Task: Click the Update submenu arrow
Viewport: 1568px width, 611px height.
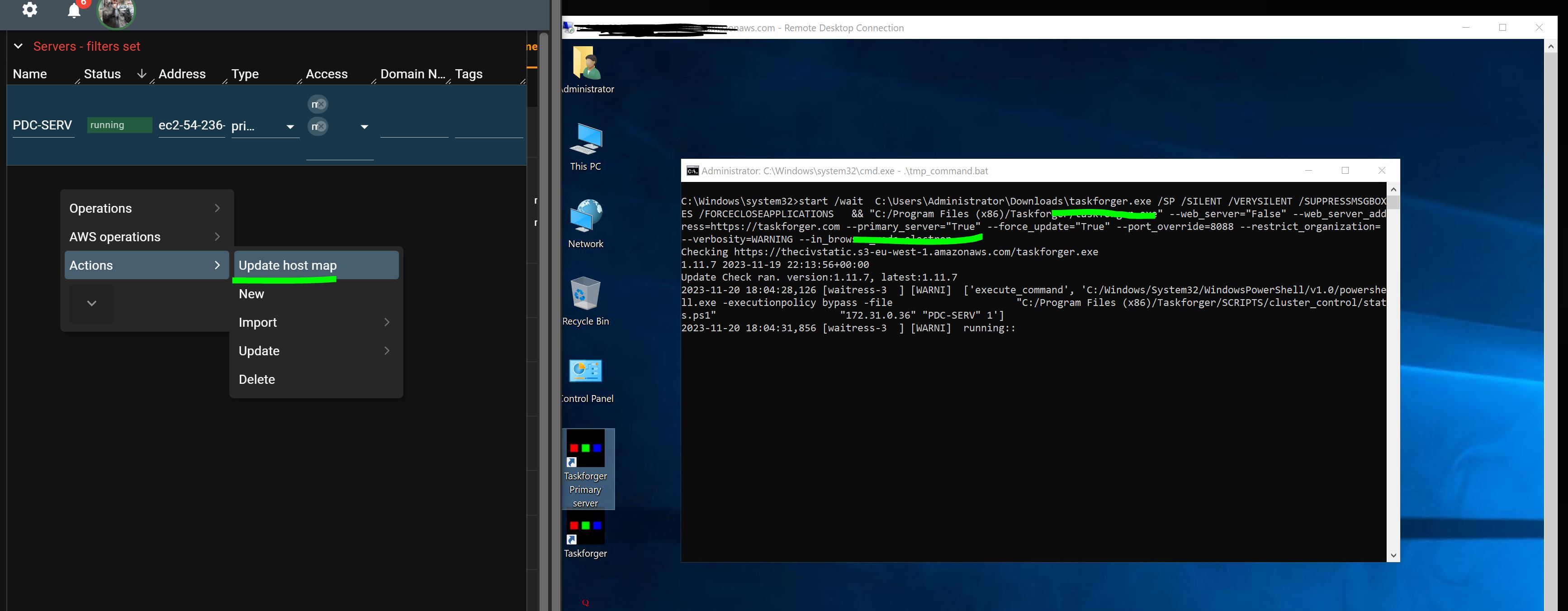Action: 387,351
